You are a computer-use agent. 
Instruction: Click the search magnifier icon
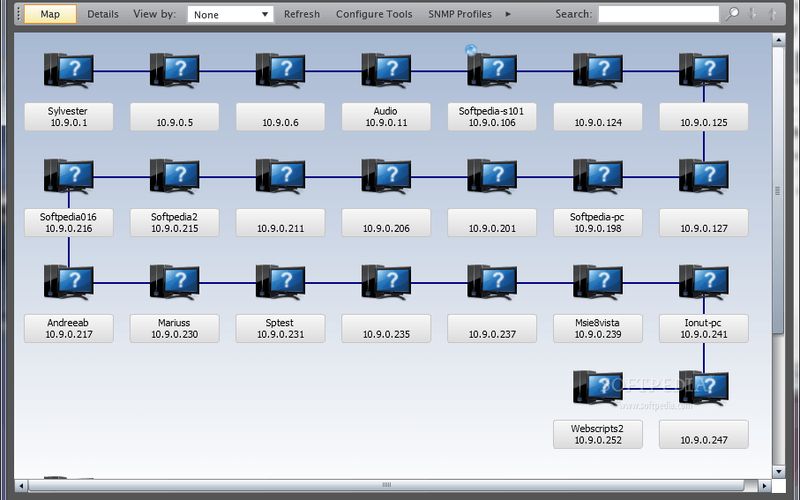click(x=733, y=14)
